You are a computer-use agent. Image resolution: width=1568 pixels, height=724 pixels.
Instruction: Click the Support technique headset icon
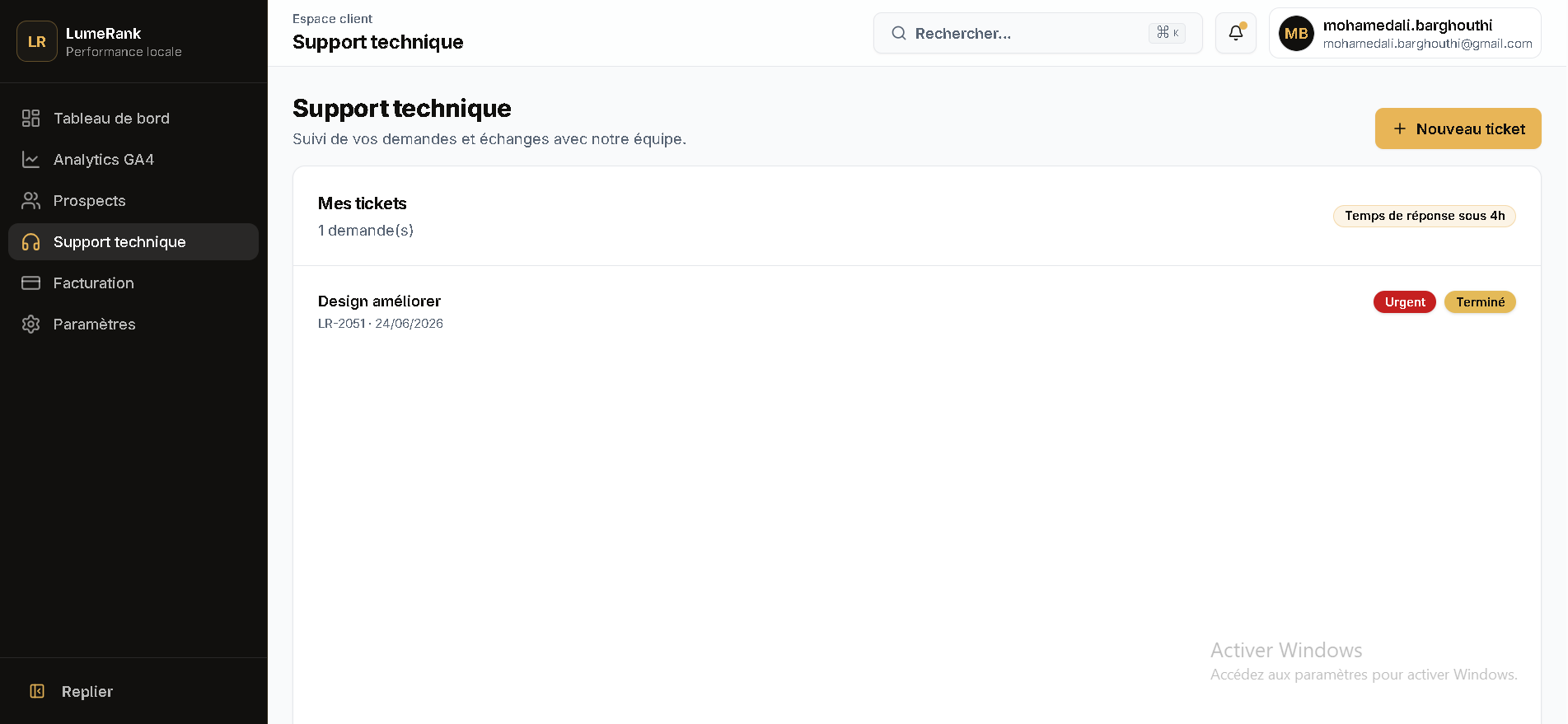(30, 242)
